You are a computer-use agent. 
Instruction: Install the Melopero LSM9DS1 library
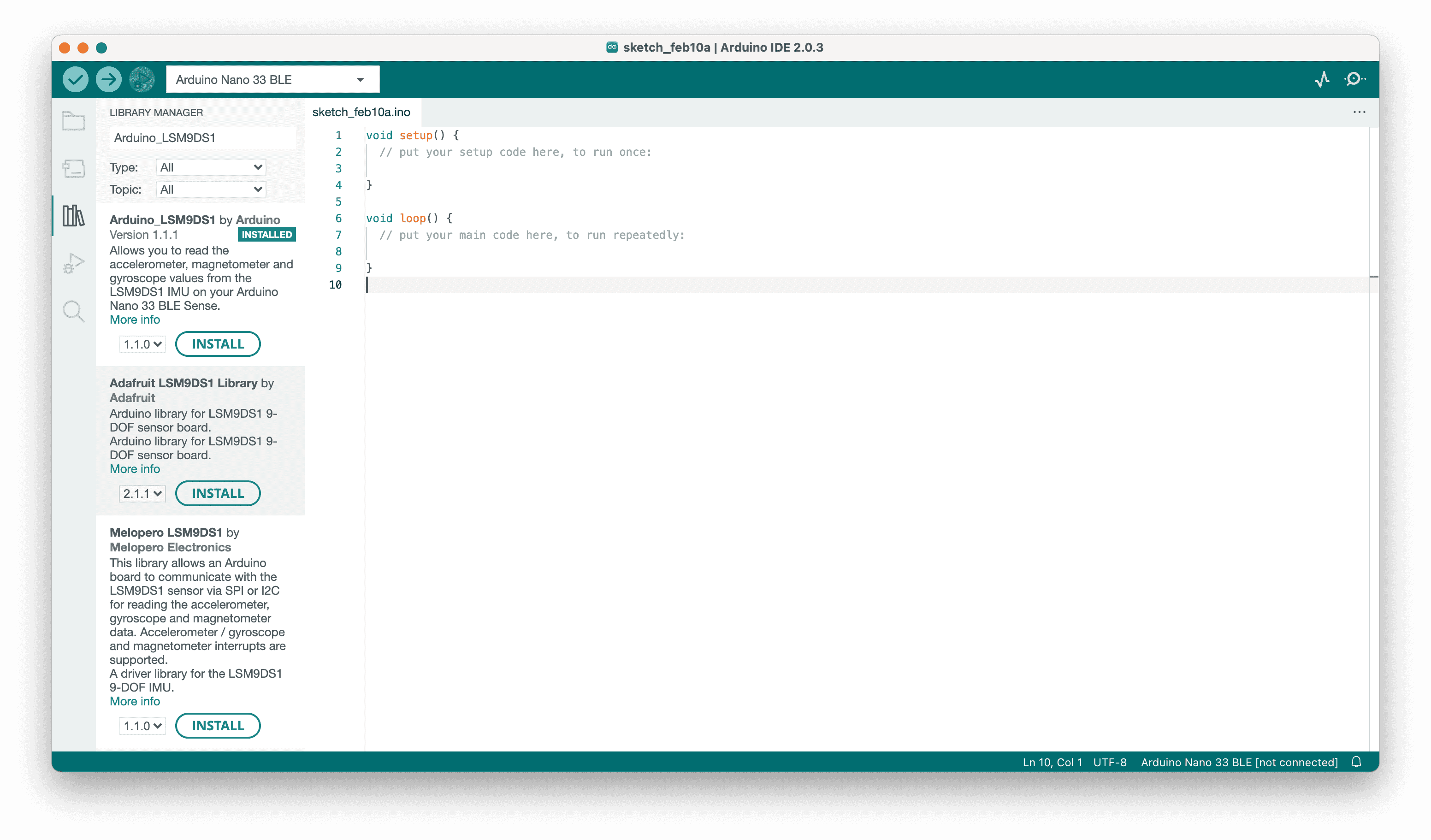(218, 725)
